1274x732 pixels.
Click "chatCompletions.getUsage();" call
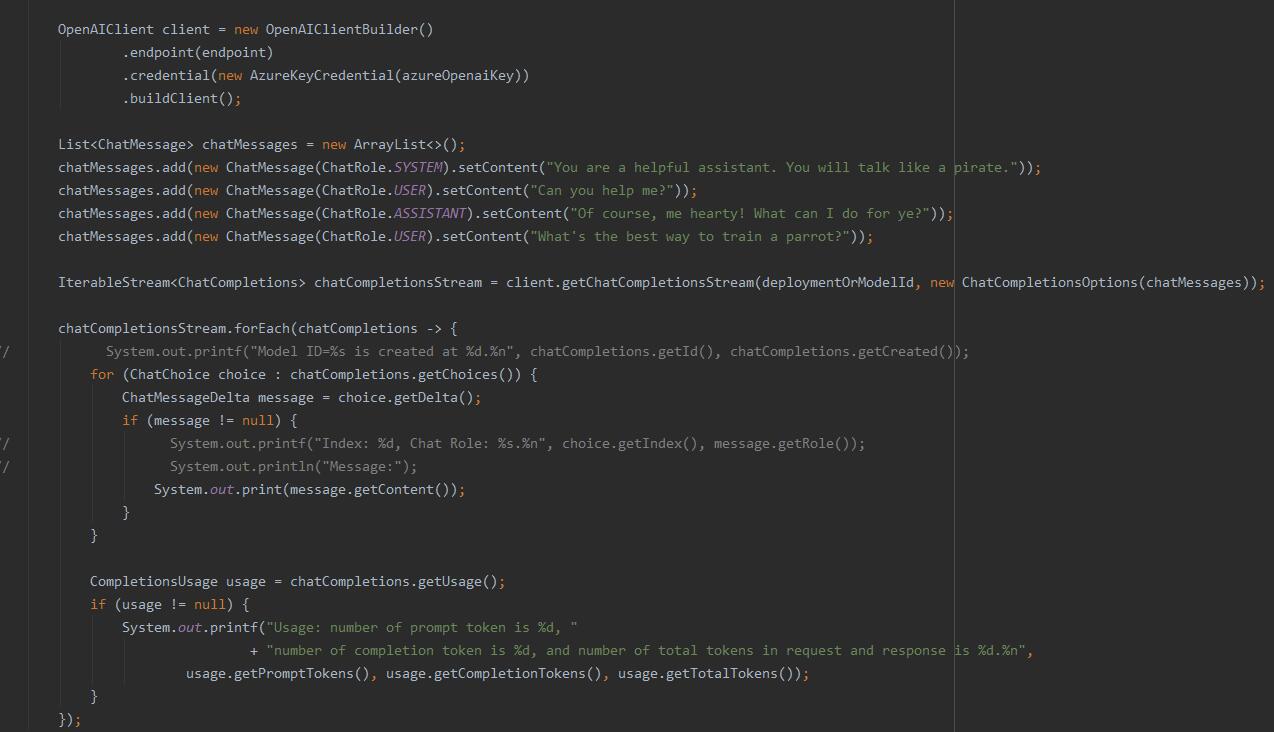(397, 581)
